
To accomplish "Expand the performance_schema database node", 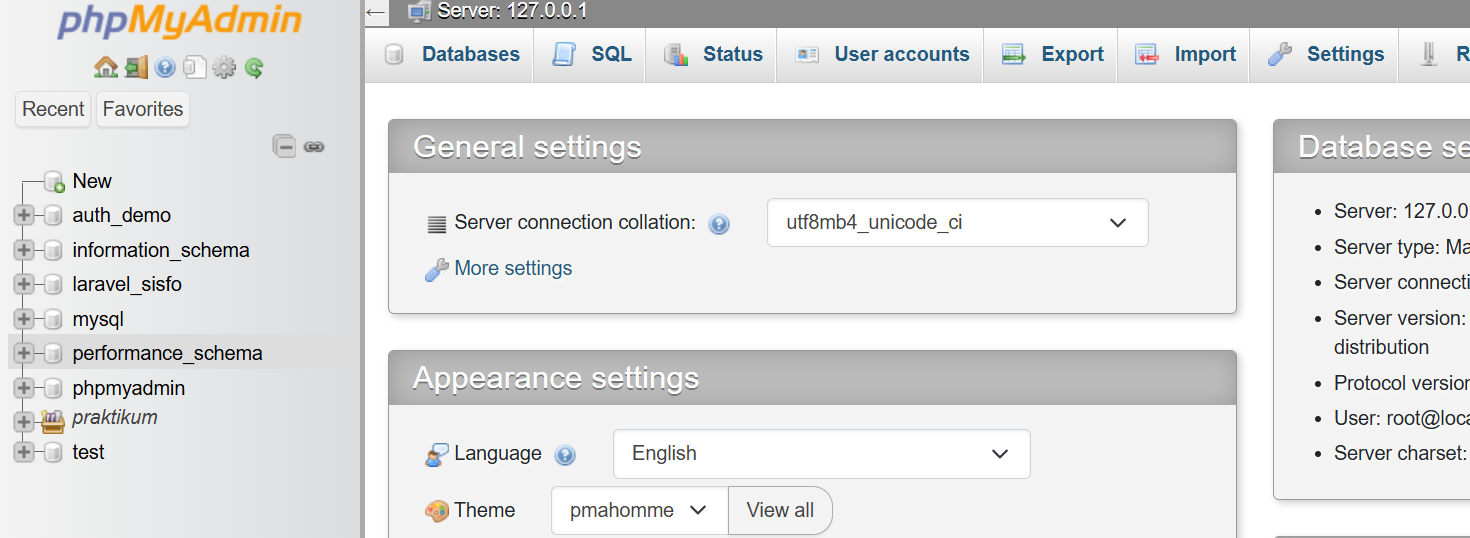I will tap(24, 353).
